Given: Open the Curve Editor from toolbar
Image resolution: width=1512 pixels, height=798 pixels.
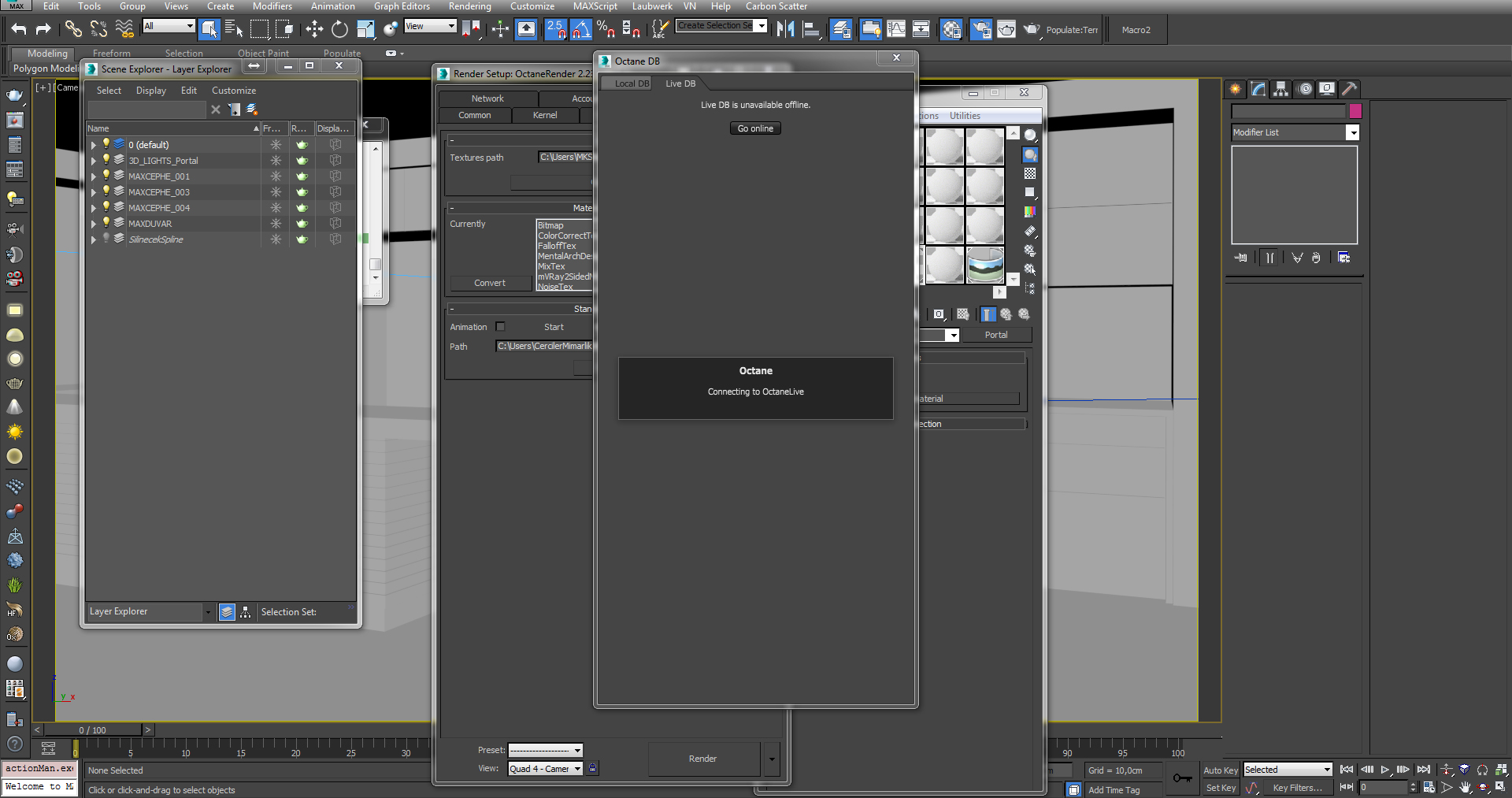Looking at the screenshot, I should click(x=896, y=29).
